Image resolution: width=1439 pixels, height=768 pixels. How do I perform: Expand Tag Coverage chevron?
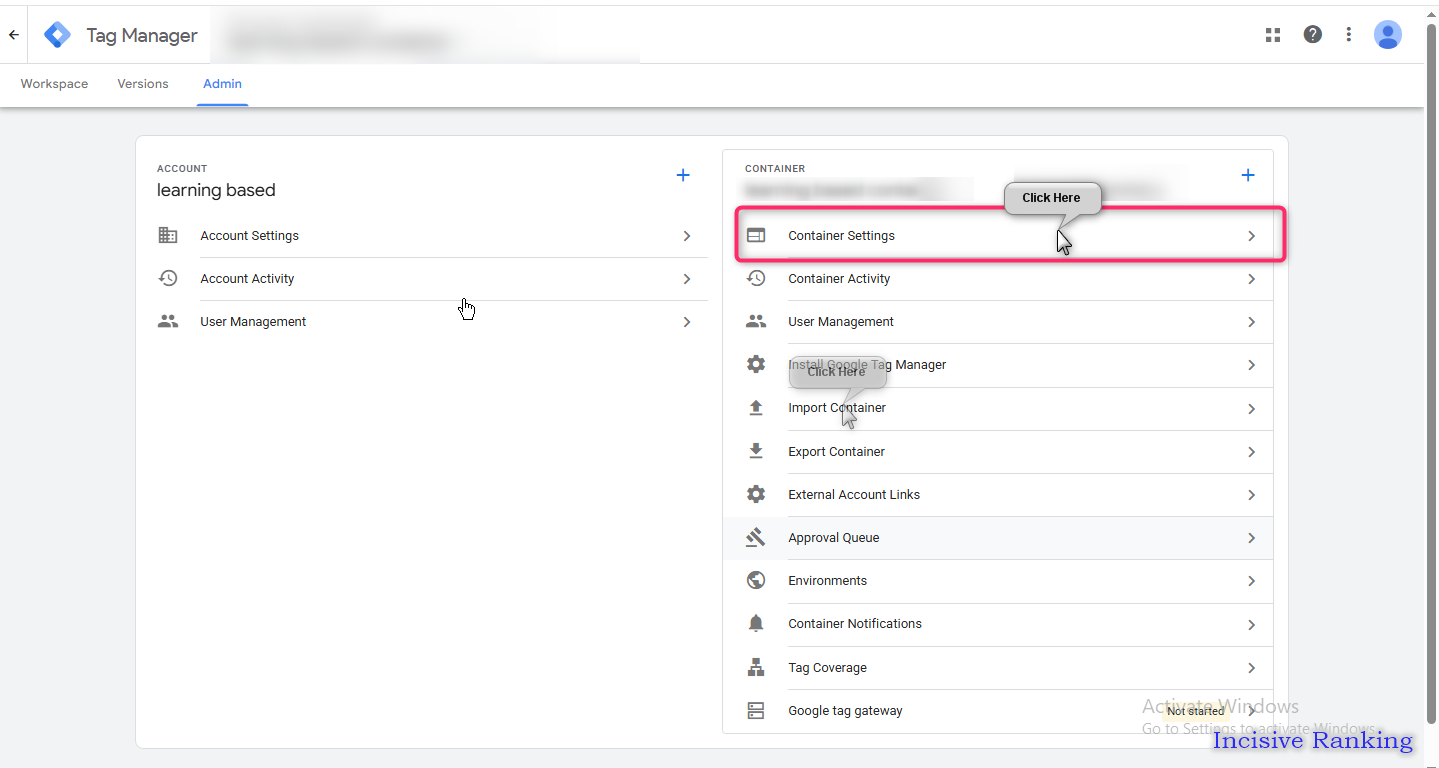[x=1251, y=668]
